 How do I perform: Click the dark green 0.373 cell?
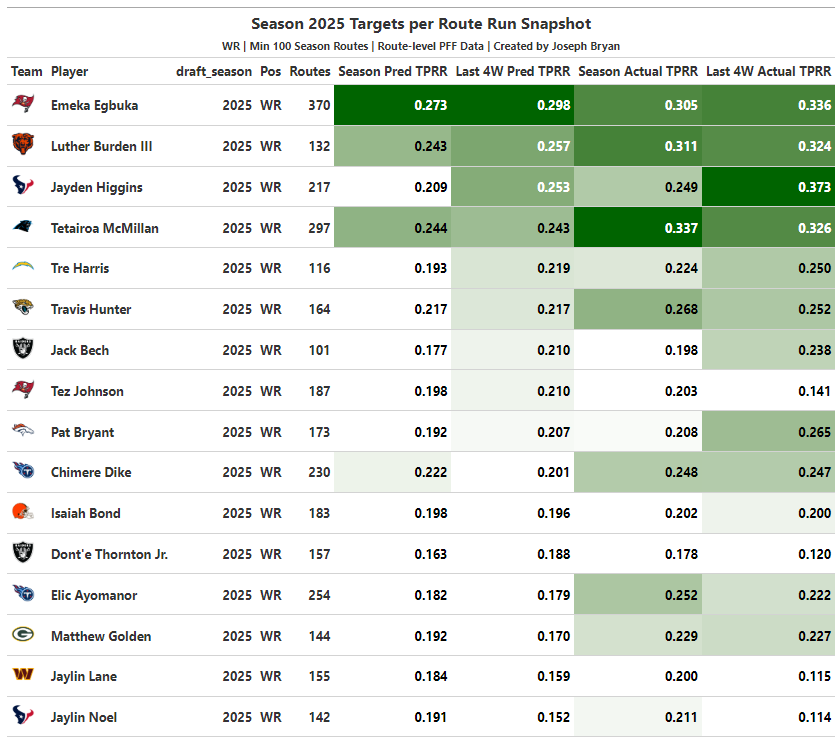(768, 187)
